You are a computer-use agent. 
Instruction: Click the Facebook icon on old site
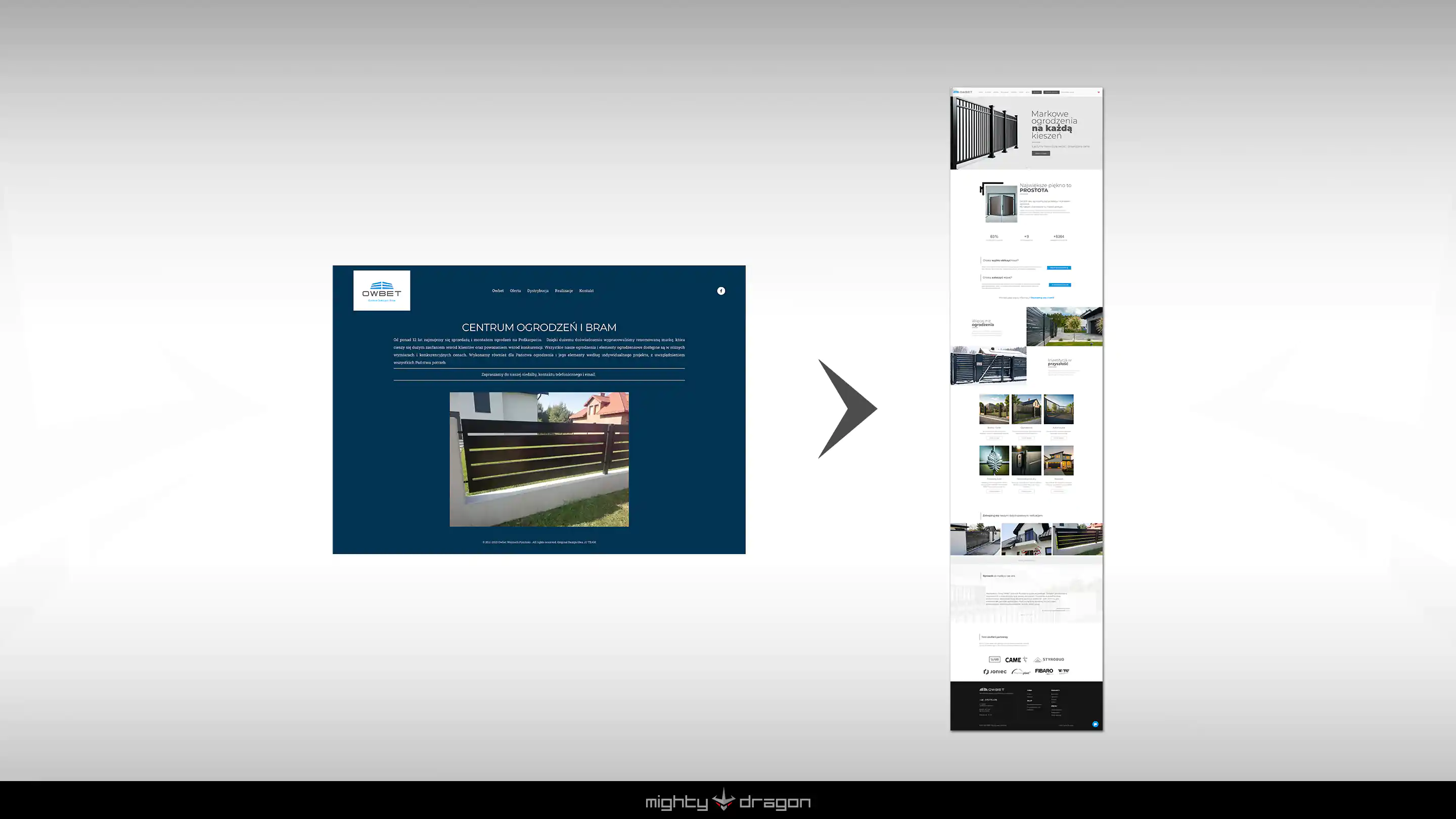[x=720, y=291]
